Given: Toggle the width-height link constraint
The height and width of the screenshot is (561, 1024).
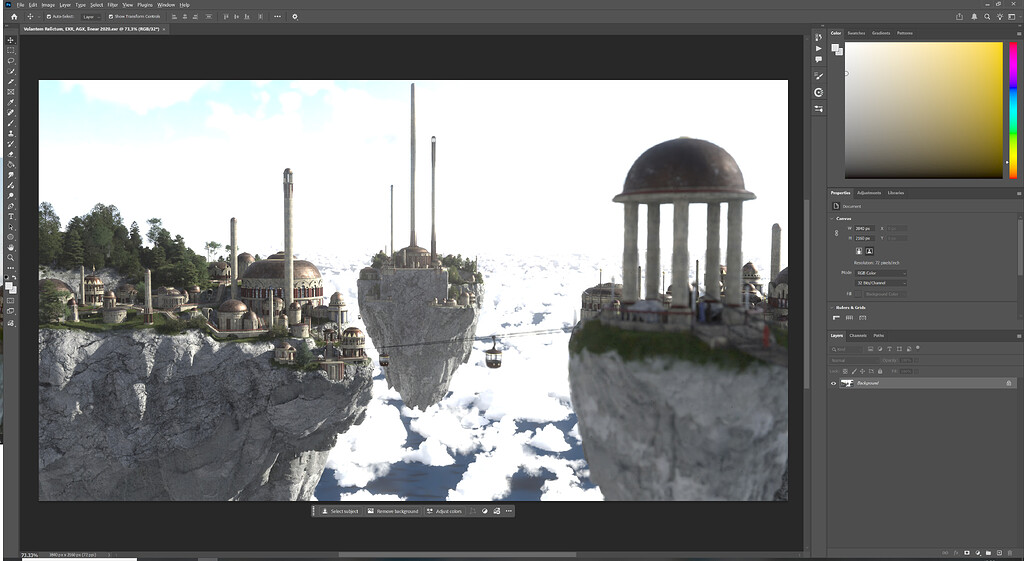Looking at the screenshot, I should pos(837,233).
